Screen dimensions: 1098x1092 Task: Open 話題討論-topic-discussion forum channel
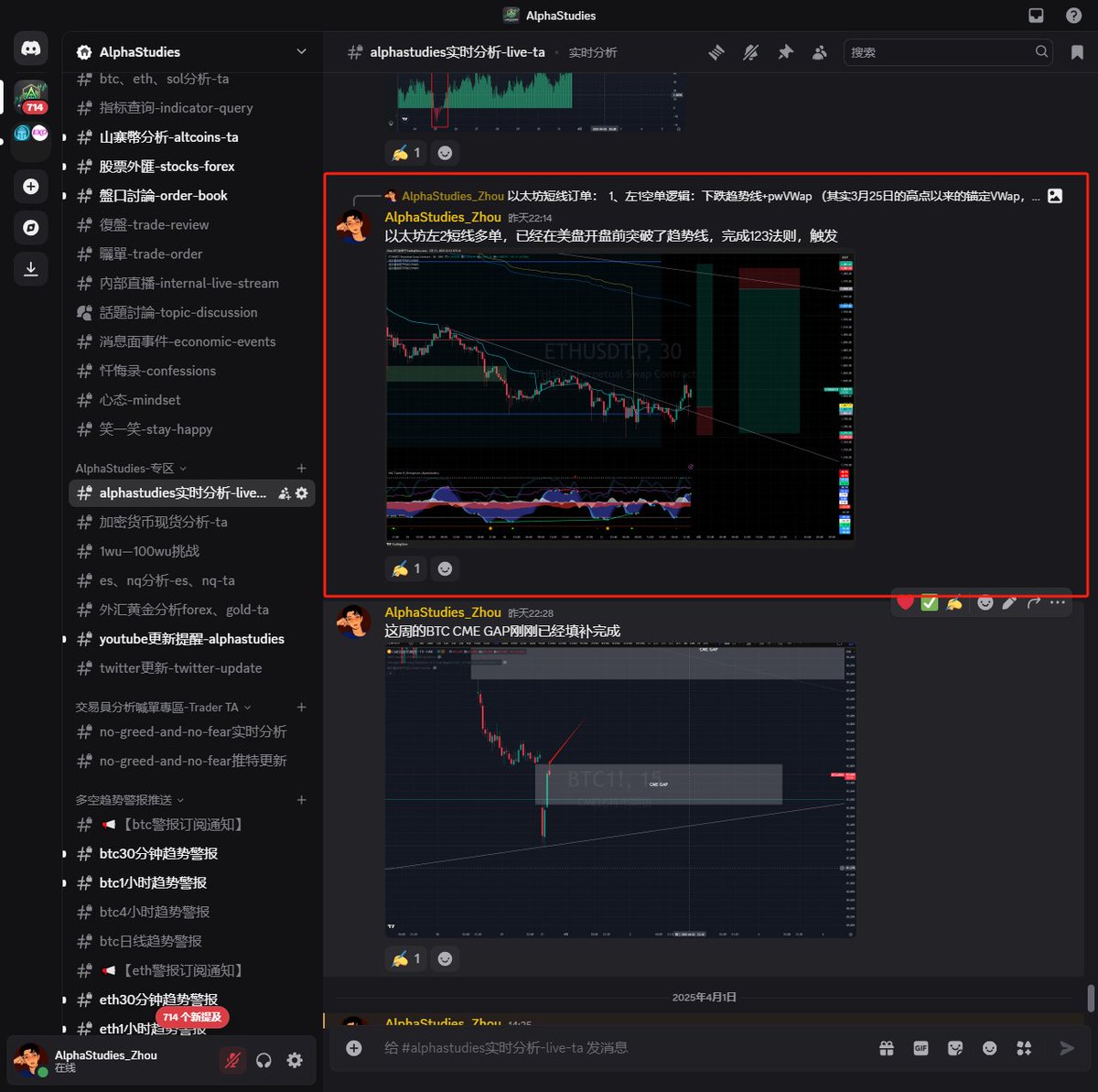(x=192, y=312)
